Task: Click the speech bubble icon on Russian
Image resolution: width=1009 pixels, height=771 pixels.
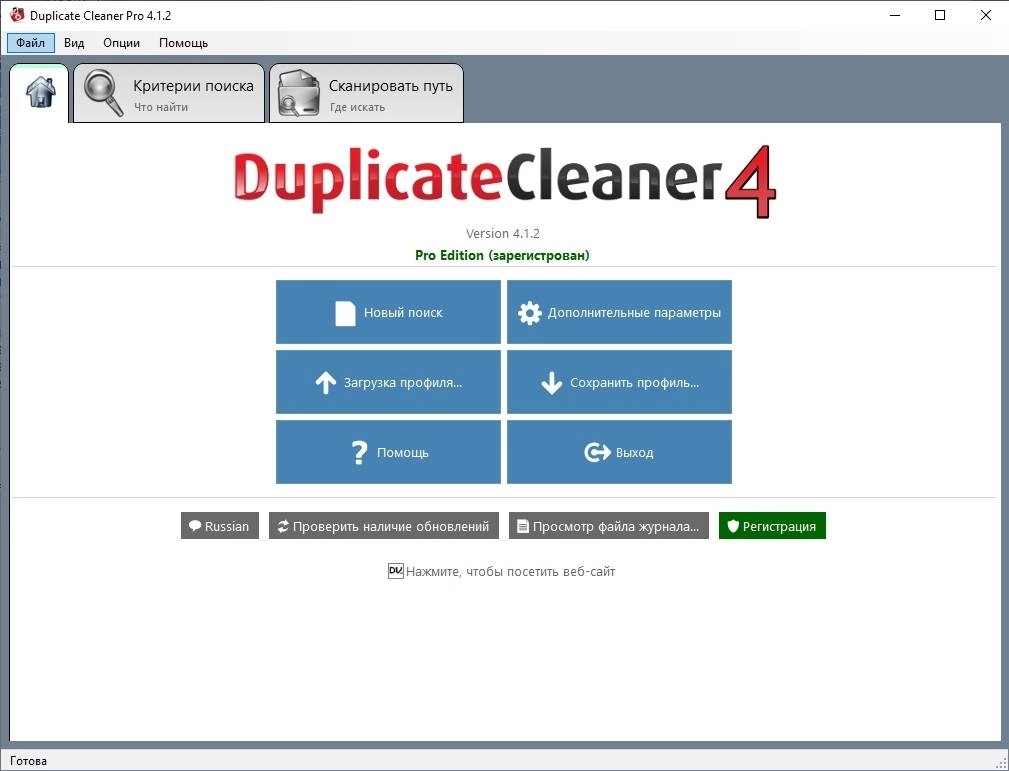Action: coord(195,526)
